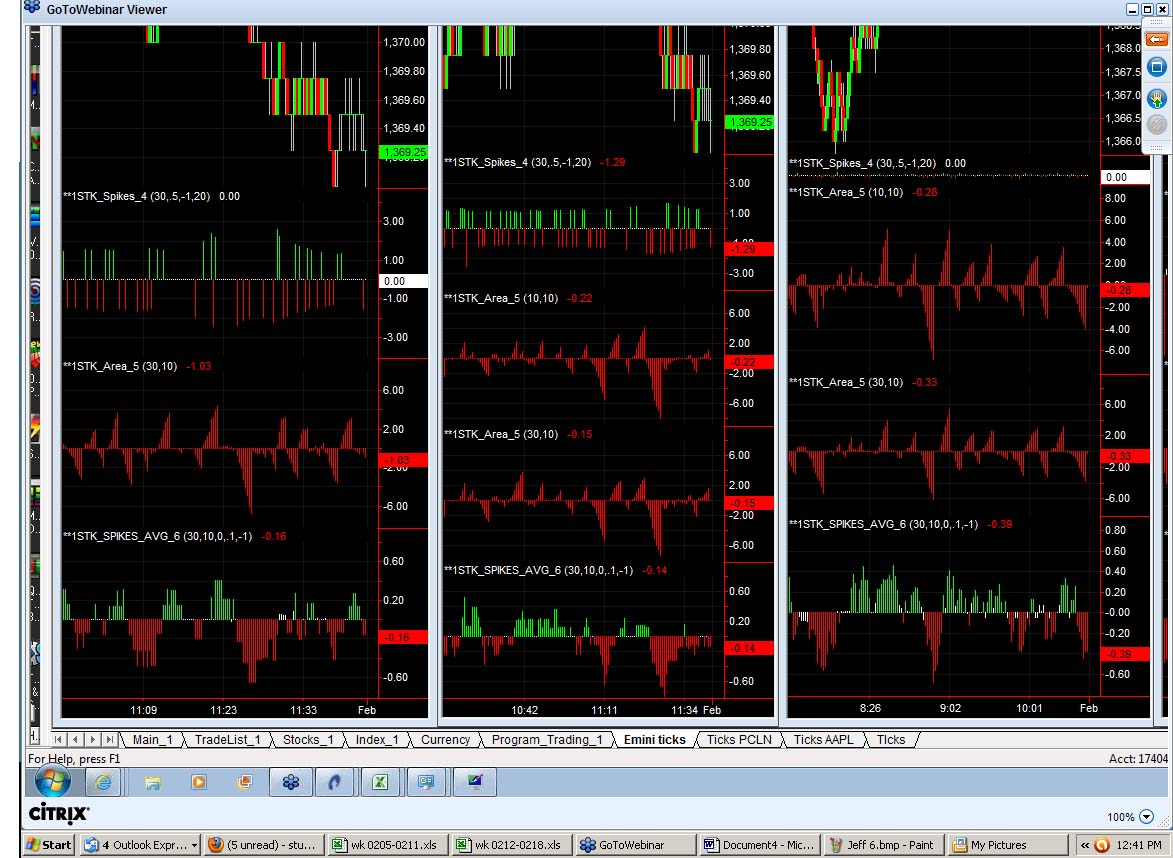Select the Program_Trading_1 tab
This screenshot has height=858, width=1173.
tap(547, 740)
